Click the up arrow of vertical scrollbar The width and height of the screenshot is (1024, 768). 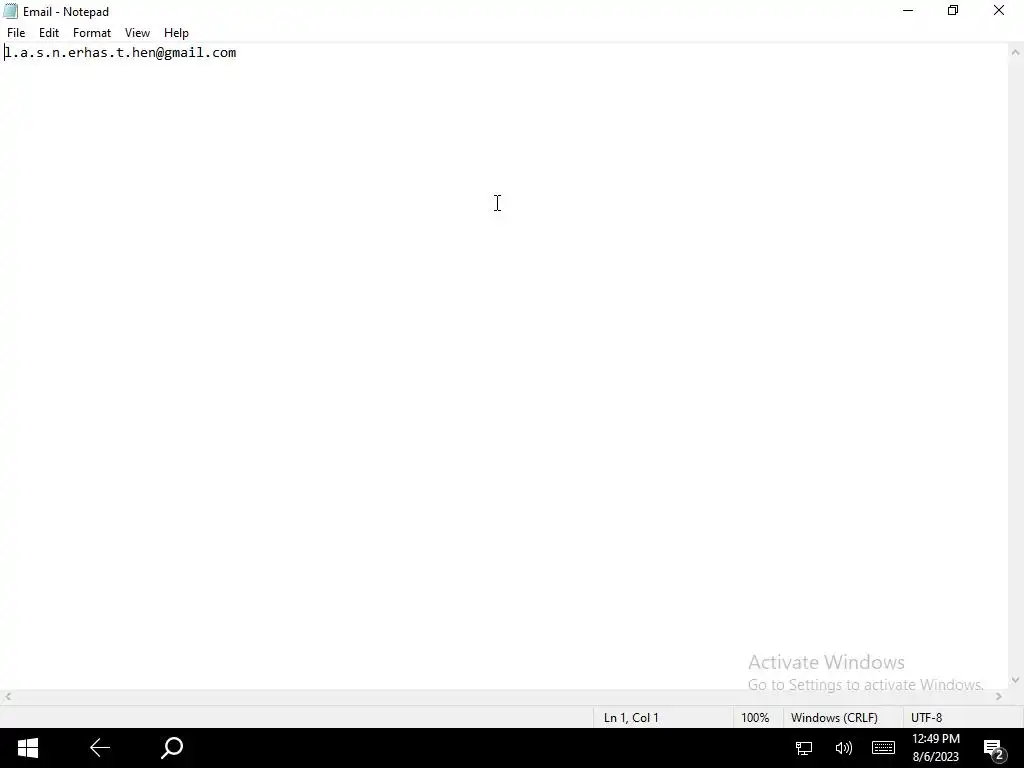(x=1015, y=52)
